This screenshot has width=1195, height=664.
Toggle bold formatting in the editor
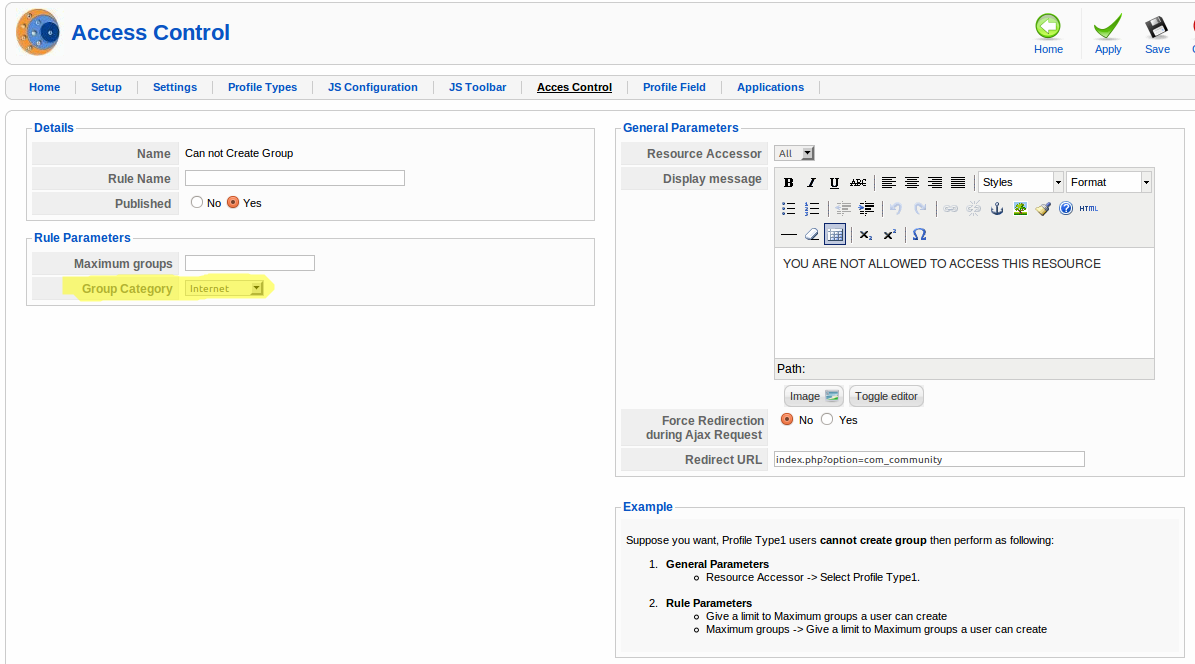[789, 183]
